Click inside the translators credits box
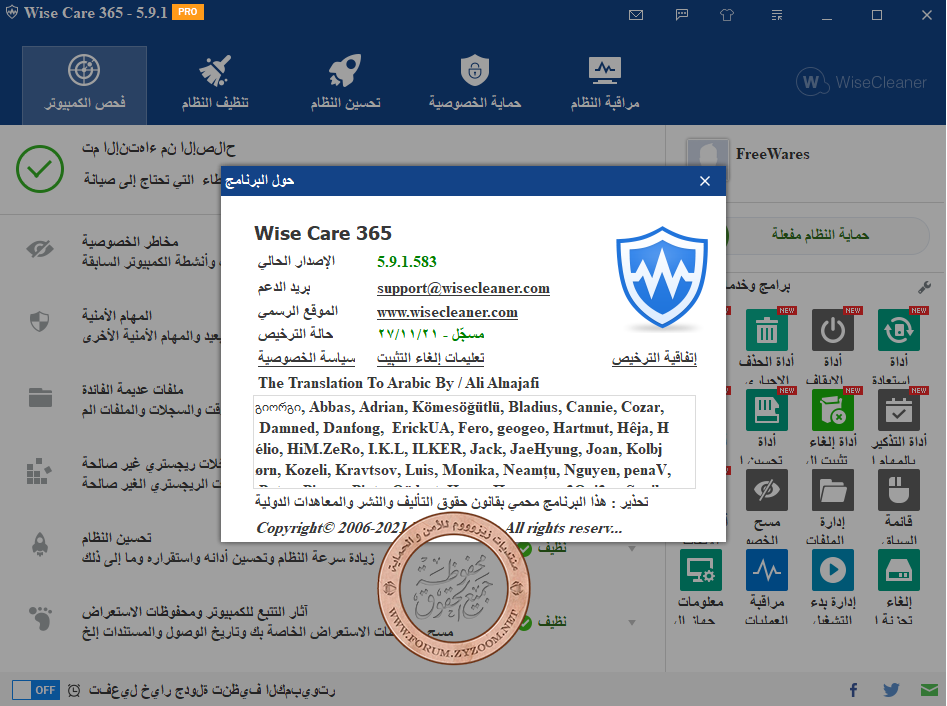The image size is (947, 706). tap(474, 441)
